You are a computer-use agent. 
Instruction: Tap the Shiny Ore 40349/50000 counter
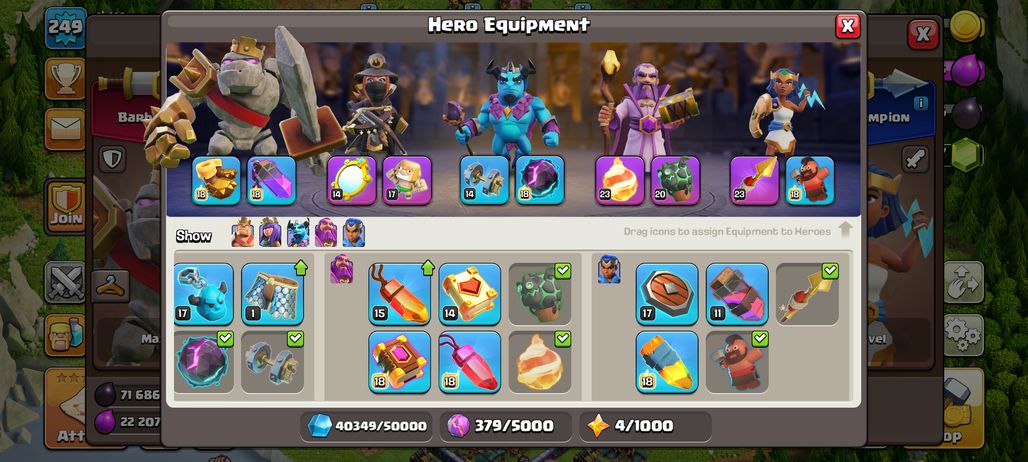366,426
